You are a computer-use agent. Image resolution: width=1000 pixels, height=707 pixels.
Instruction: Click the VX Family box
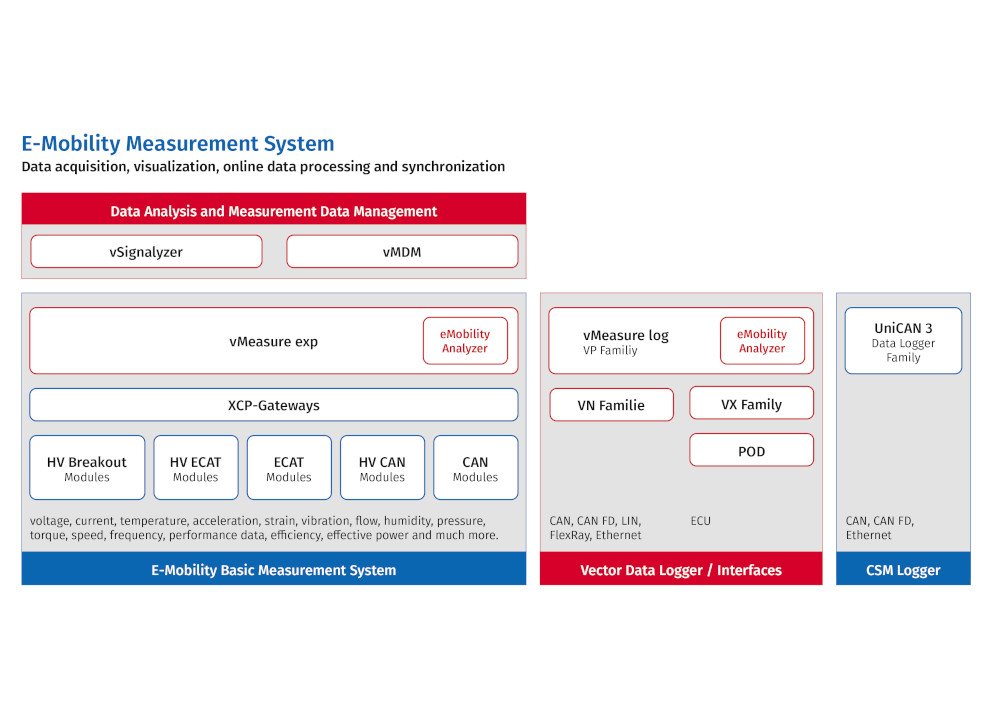coord(751,404)
